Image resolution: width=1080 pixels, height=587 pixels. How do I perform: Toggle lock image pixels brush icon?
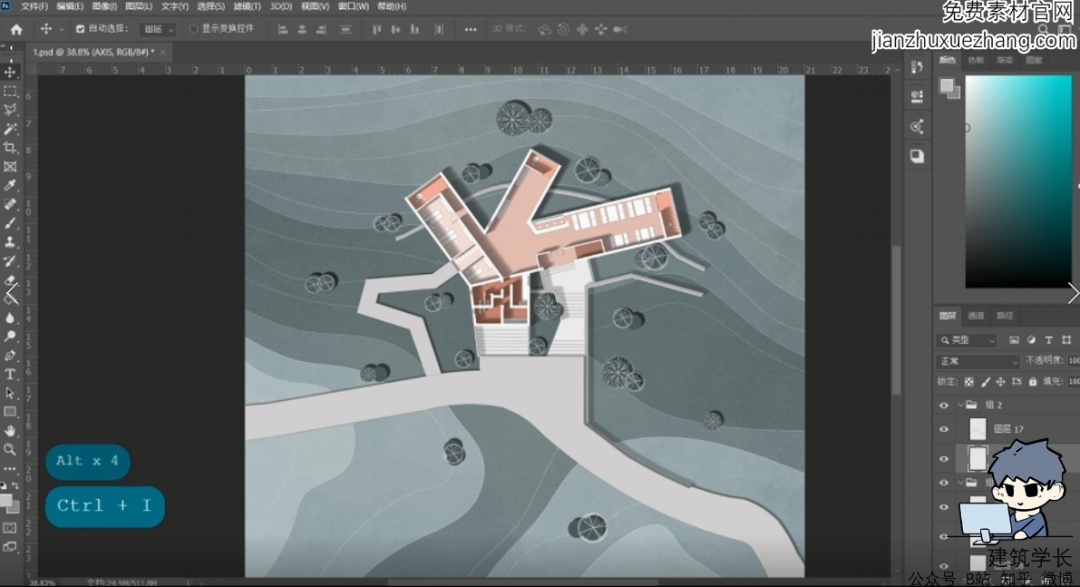[985, 382]
